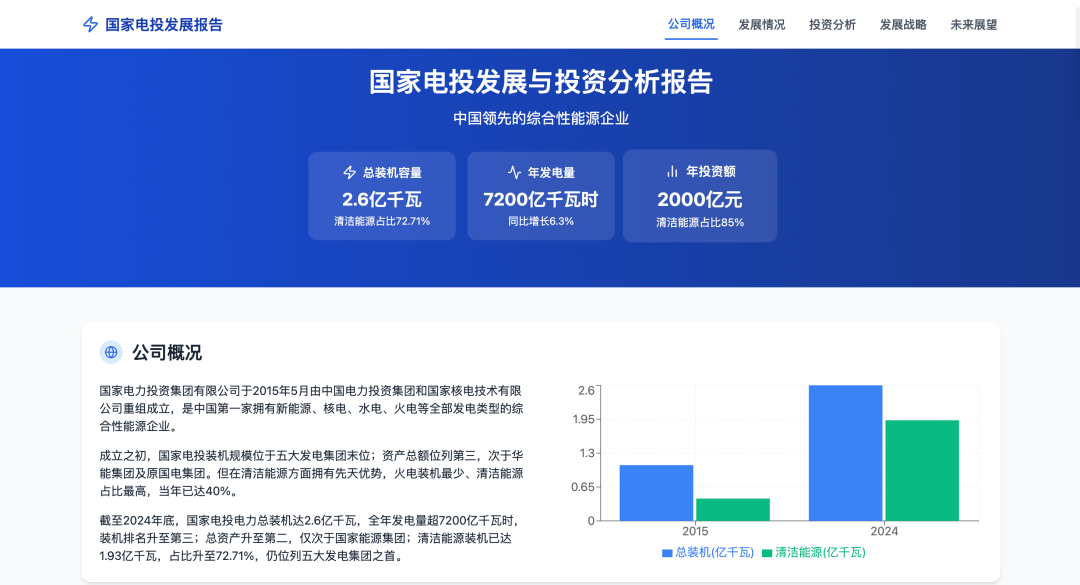The height and width of the screenshot is (585, 1080).
Task: Click the green 2024 清洁能源 bar
Action: (922, 471)
